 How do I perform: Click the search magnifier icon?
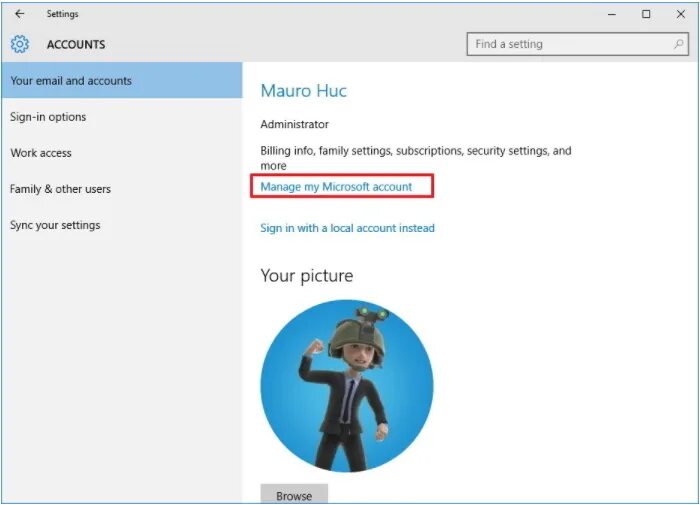pyautogui.click(x=679, y=44)
